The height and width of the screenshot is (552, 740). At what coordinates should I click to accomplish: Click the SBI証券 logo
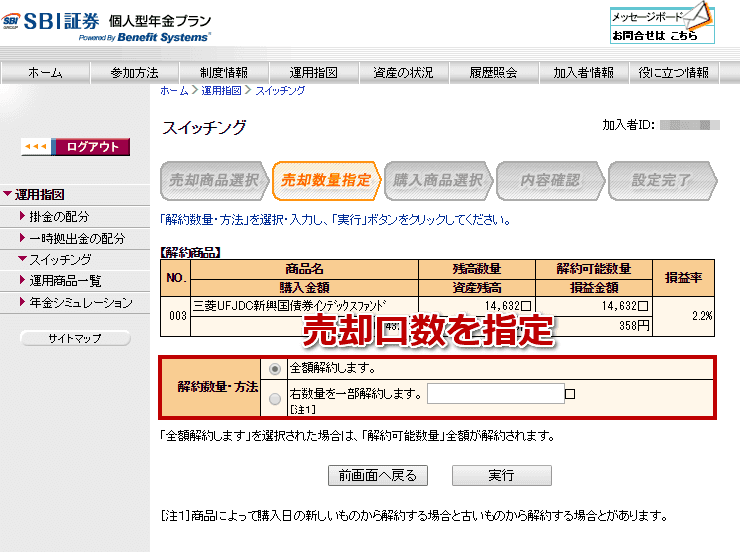tap(50, 21)
